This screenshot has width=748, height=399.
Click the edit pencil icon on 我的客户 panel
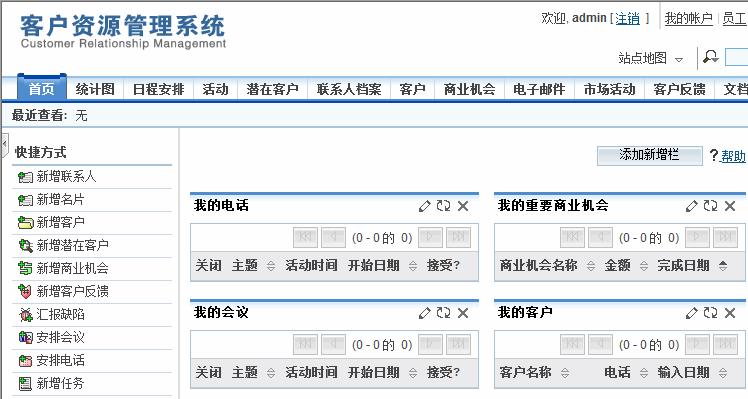691,313
